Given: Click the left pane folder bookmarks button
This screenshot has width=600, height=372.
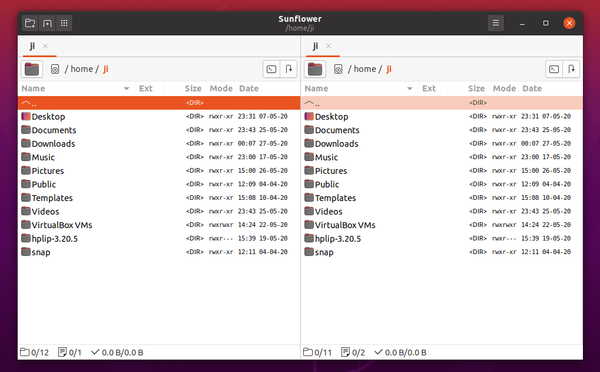Looking at the screenshot, I should point(32,69).
